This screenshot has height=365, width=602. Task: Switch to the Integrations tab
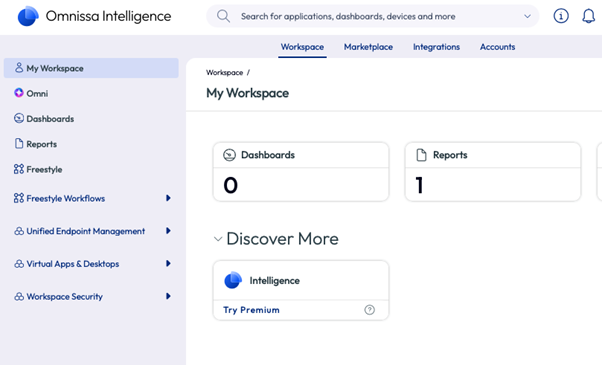pos(436,47)
